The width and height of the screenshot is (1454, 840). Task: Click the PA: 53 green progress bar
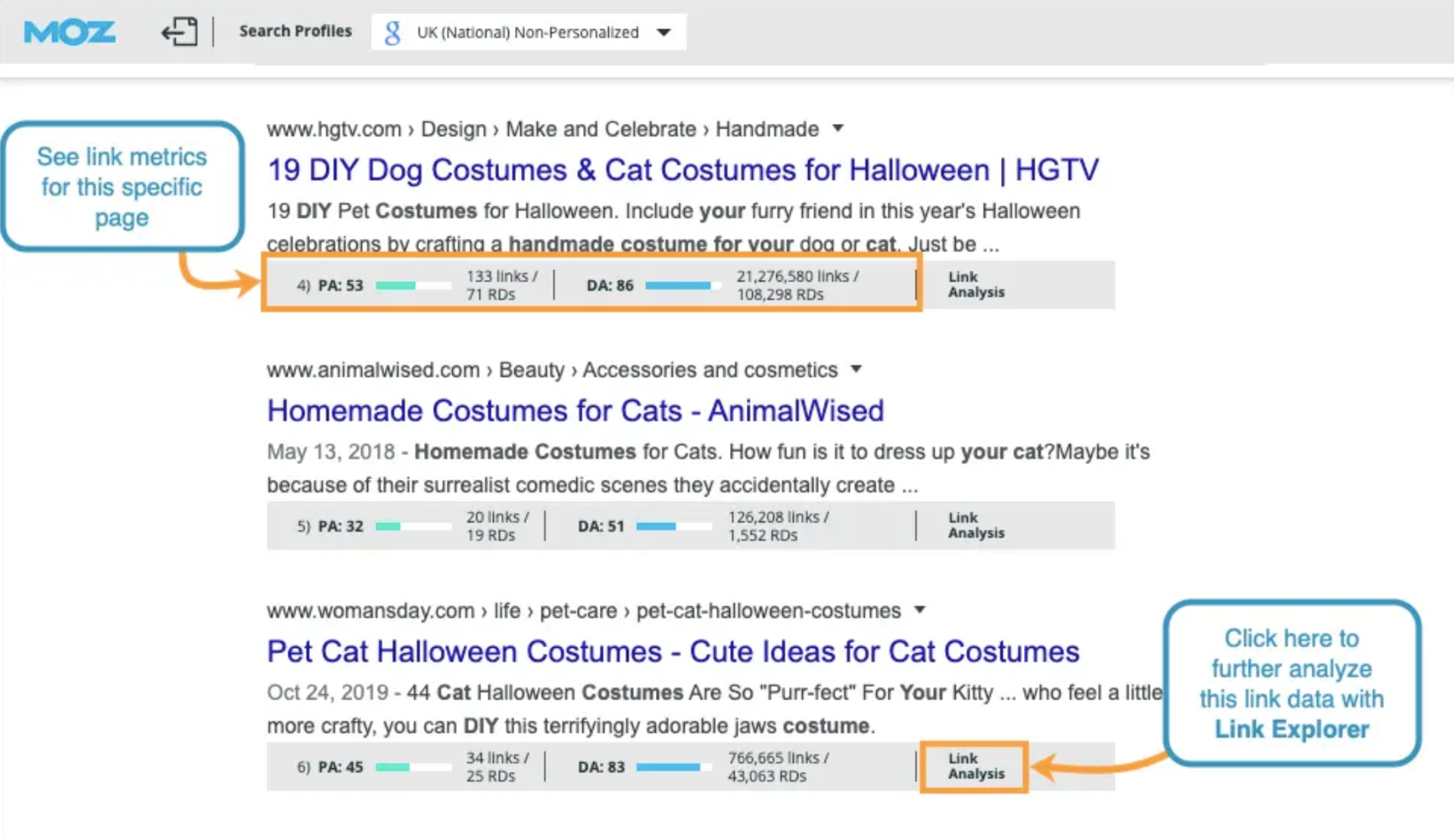(x=413, y=285)
